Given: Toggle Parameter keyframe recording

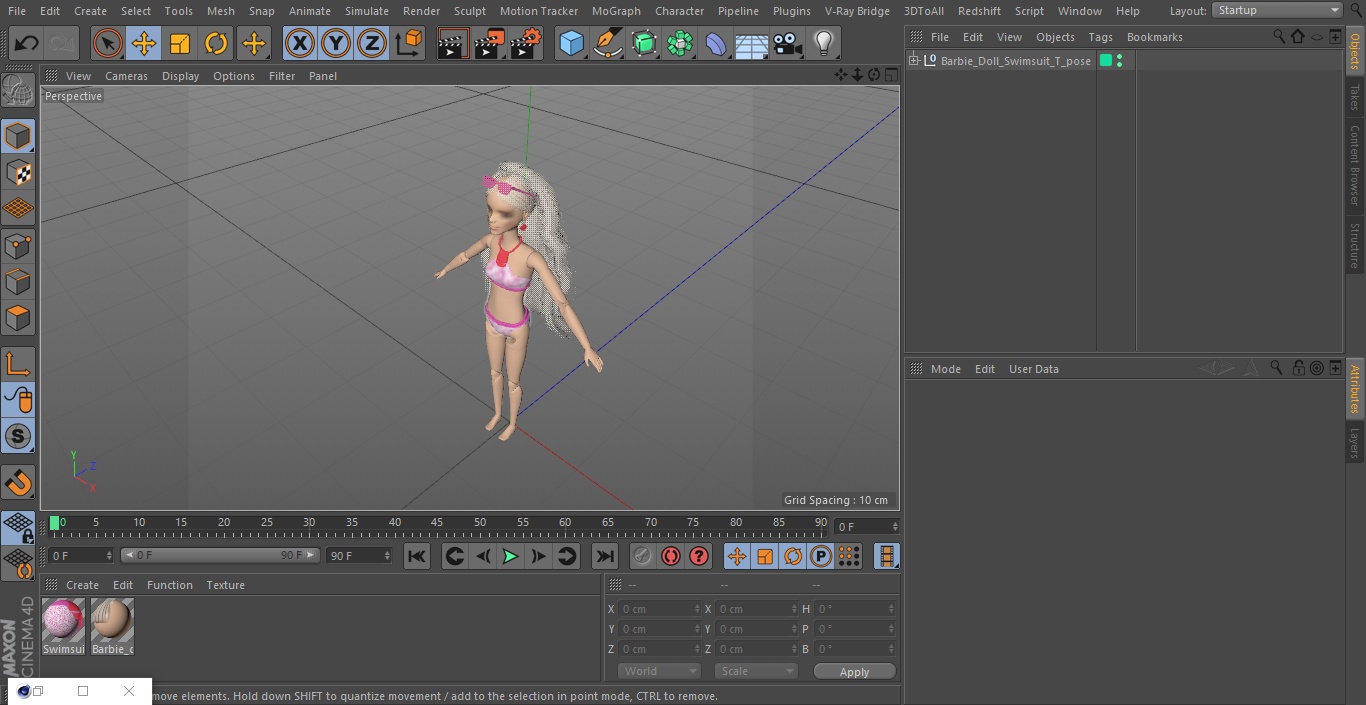Looking at the screenshot, I should tap(821, 556).
